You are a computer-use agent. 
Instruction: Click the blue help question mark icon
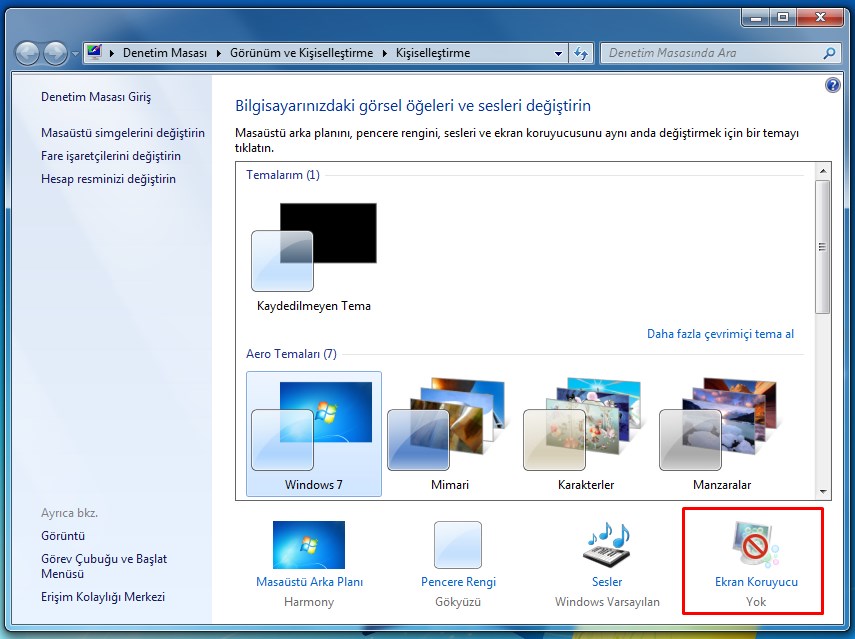(833, 86)
